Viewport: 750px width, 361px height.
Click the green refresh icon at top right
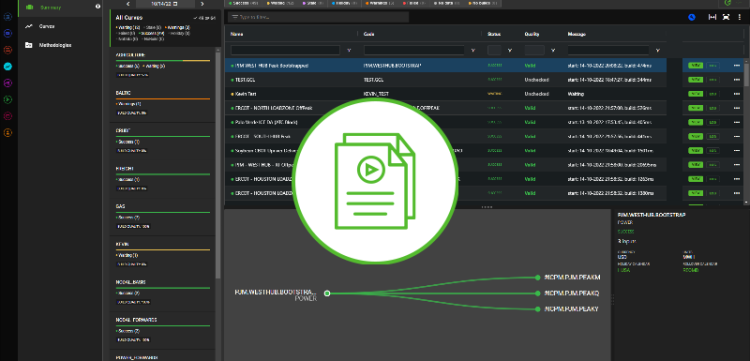[x=728, y=2]
